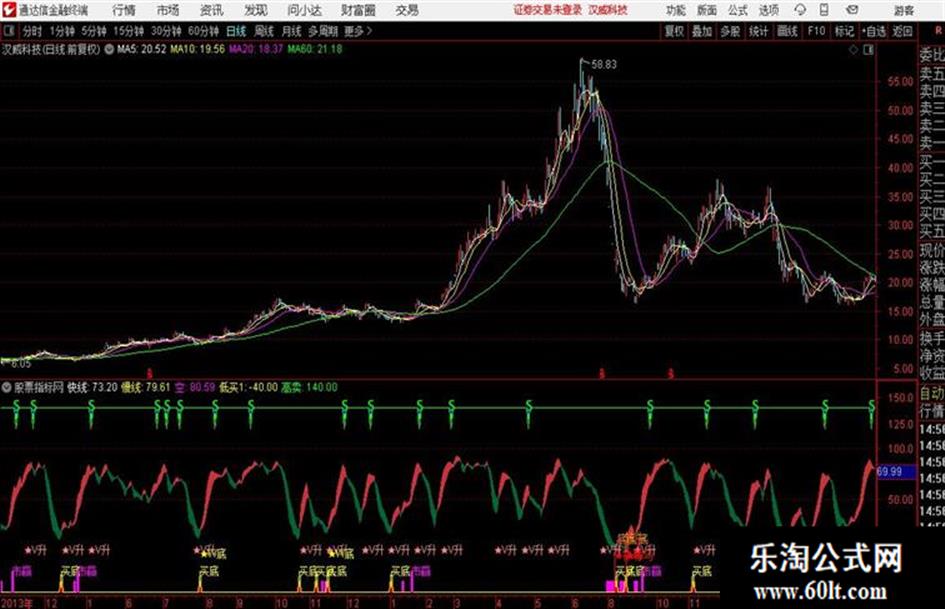
Task: Click the 58.83 high price label
Action: click(x=604, y=64)
